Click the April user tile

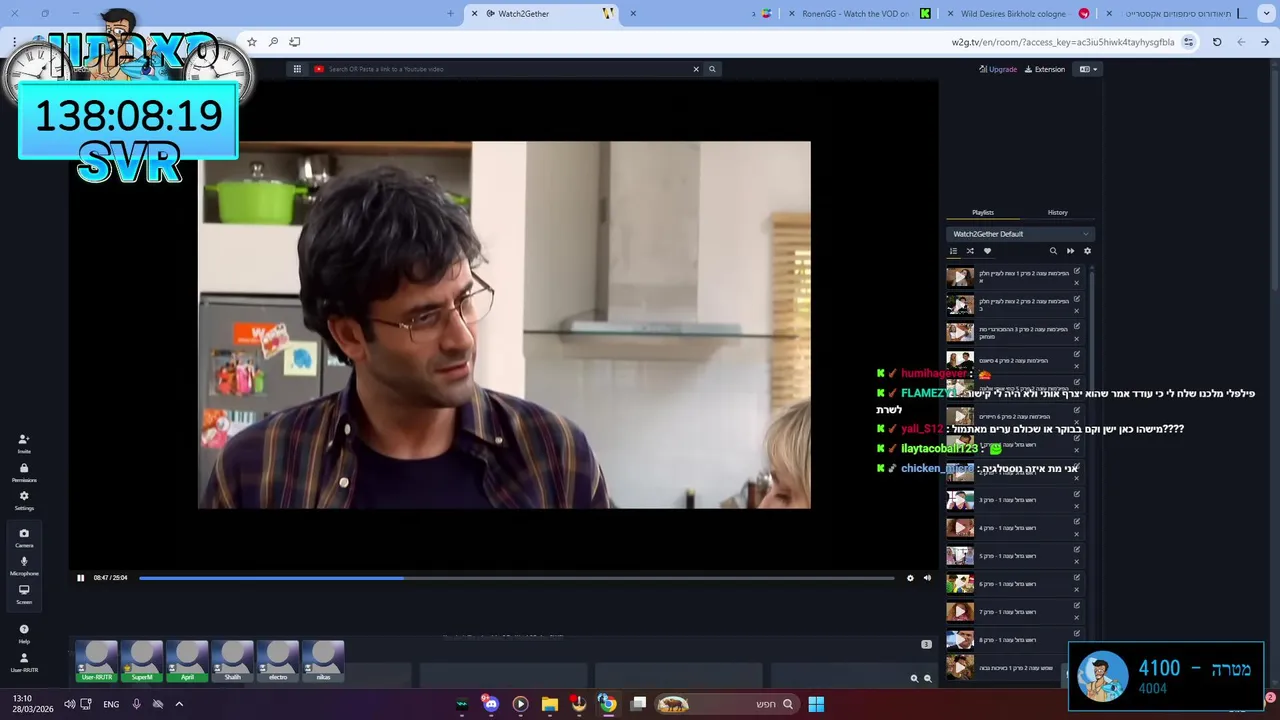pos(187,662)
